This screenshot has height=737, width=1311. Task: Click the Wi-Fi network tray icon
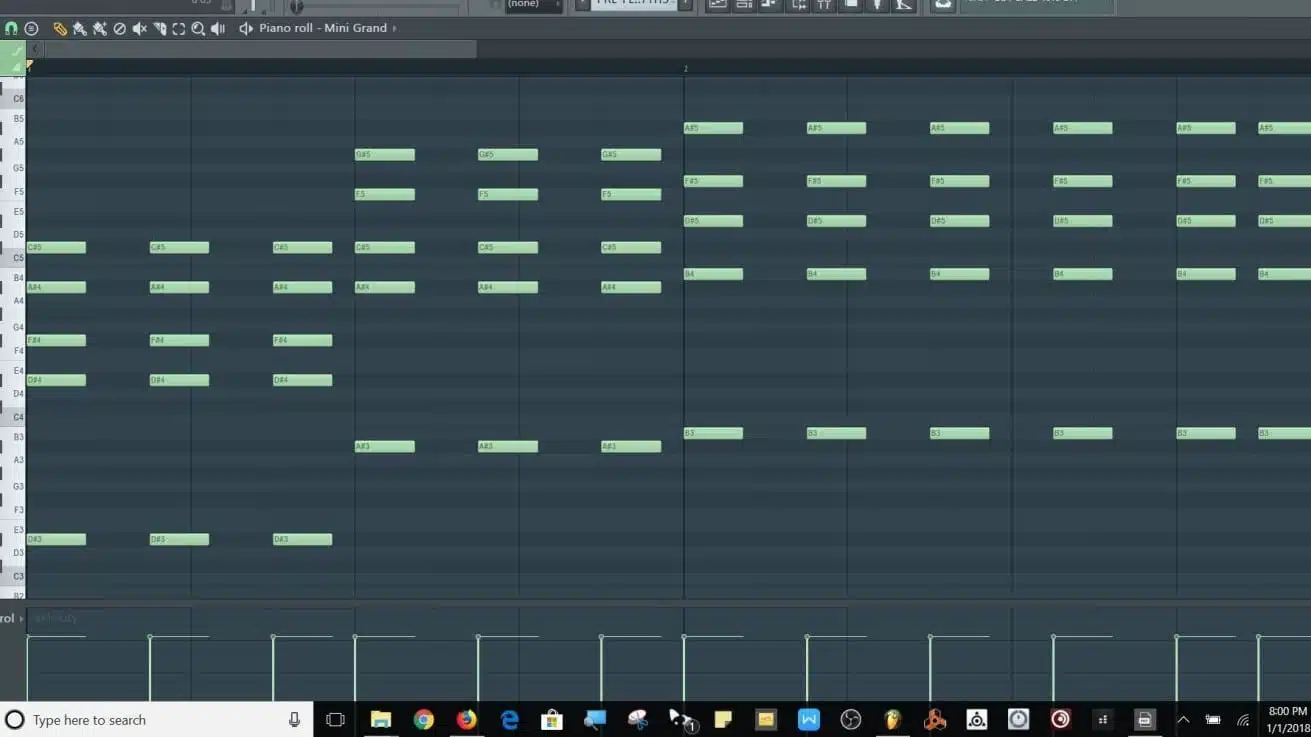click(1244, 720)
